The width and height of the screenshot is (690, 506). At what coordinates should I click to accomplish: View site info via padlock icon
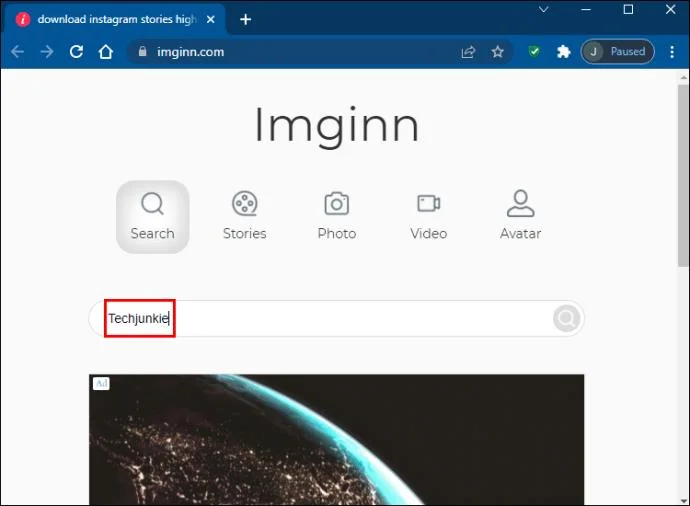pyautogui.click(x=142, y=51)
